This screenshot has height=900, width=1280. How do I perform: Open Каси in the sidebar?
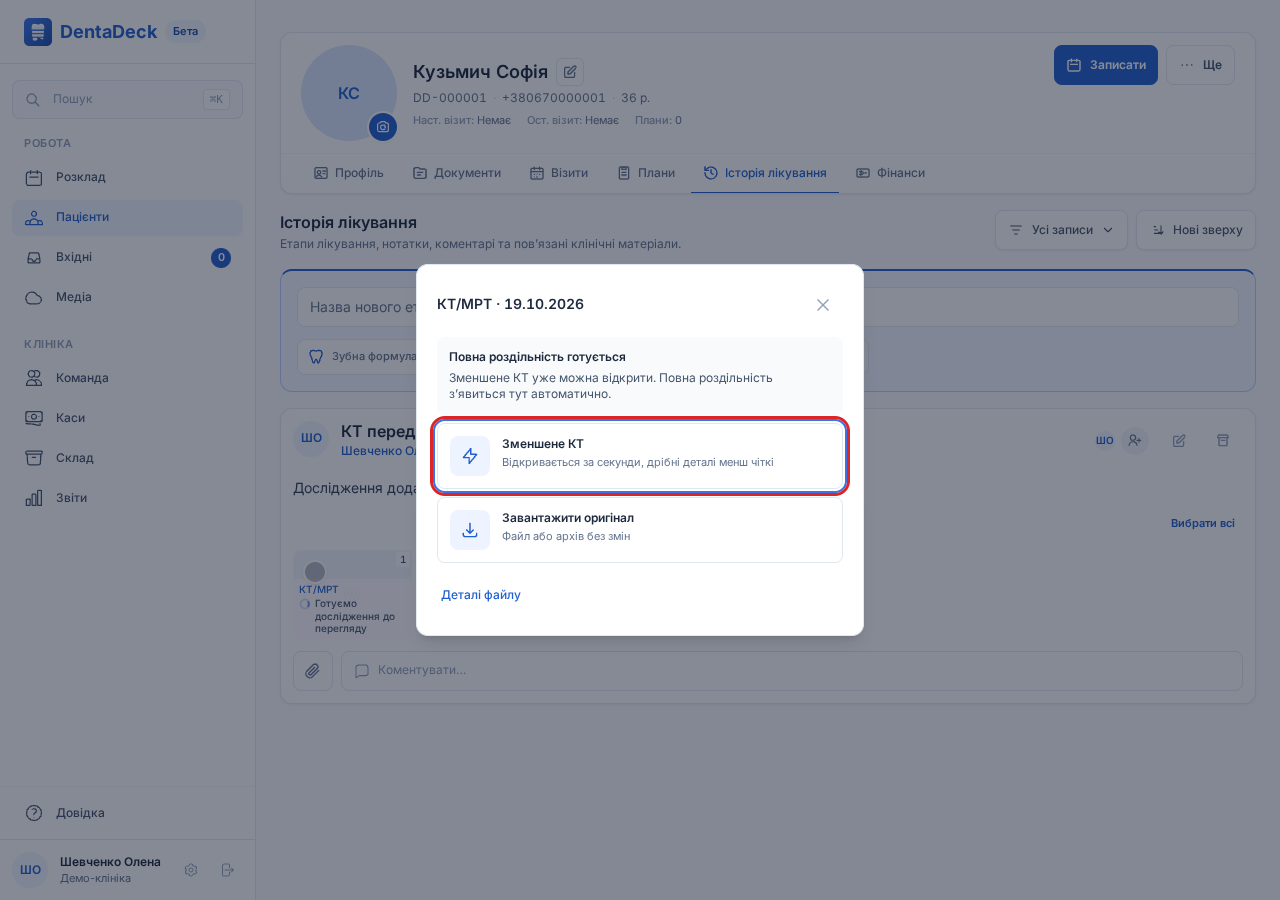(x=127, y=418)
